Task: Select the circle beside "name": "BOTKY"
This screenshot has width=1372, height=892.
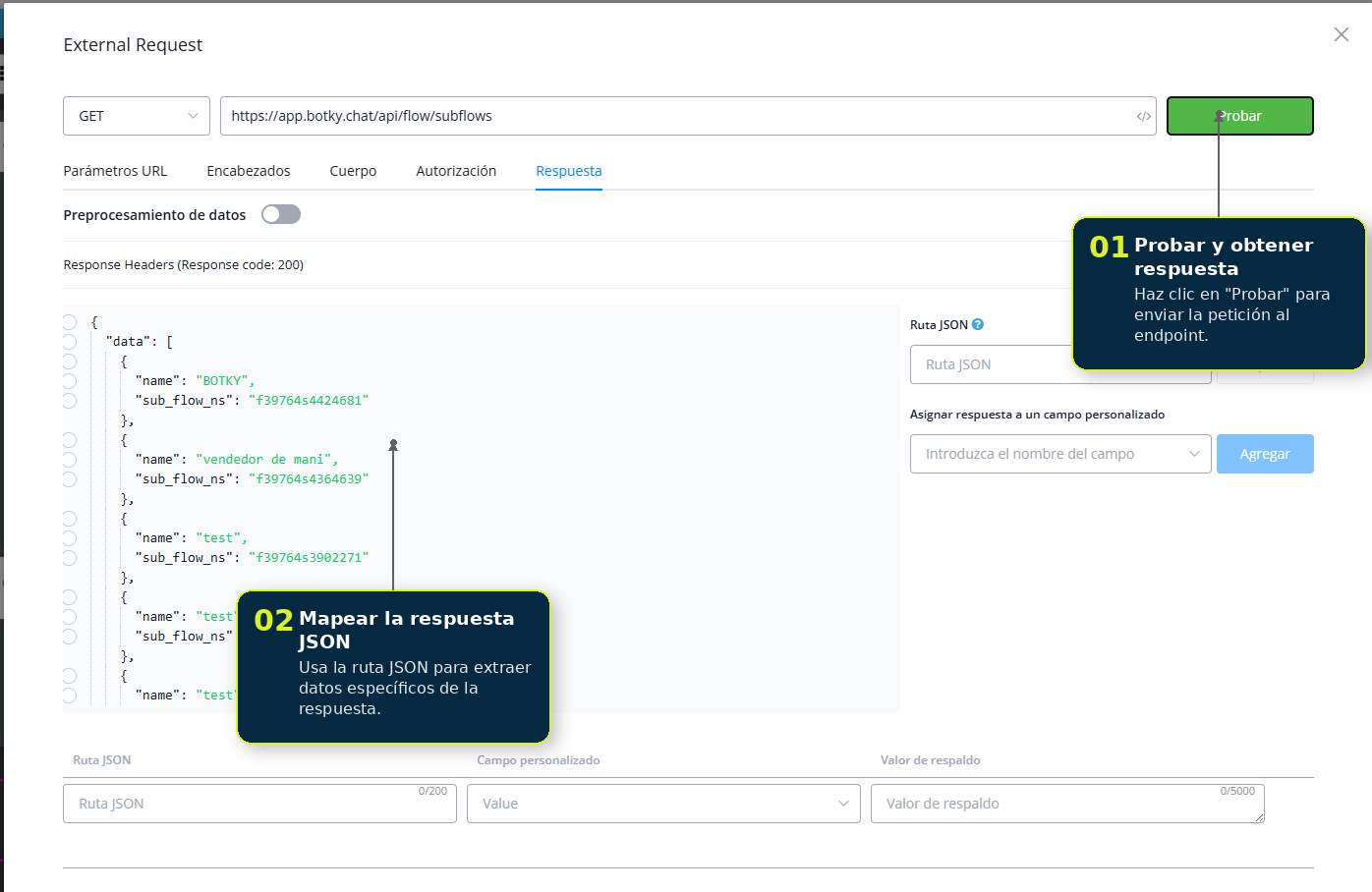Action: pyautogui.click(x=69, y=381)
